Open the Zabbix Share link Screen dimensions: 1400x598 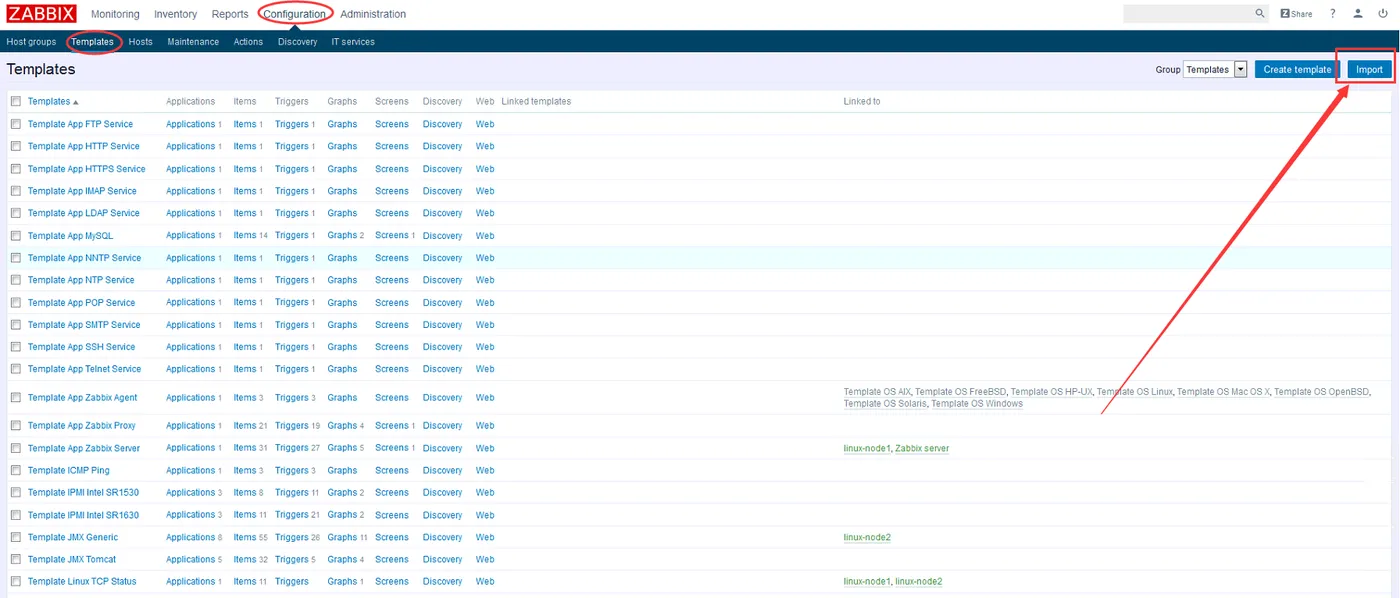coord(1296,14)
